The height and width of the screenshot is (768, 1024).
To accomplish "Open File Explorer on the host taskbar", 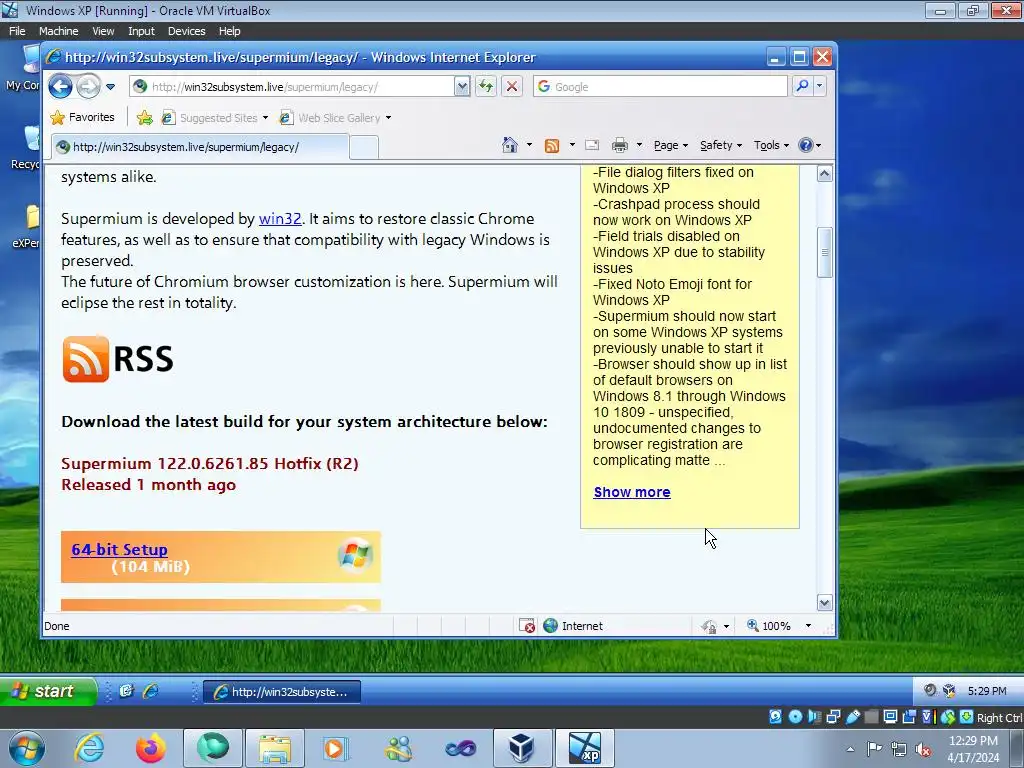I will pyautogui.click(x=274, y=748).
